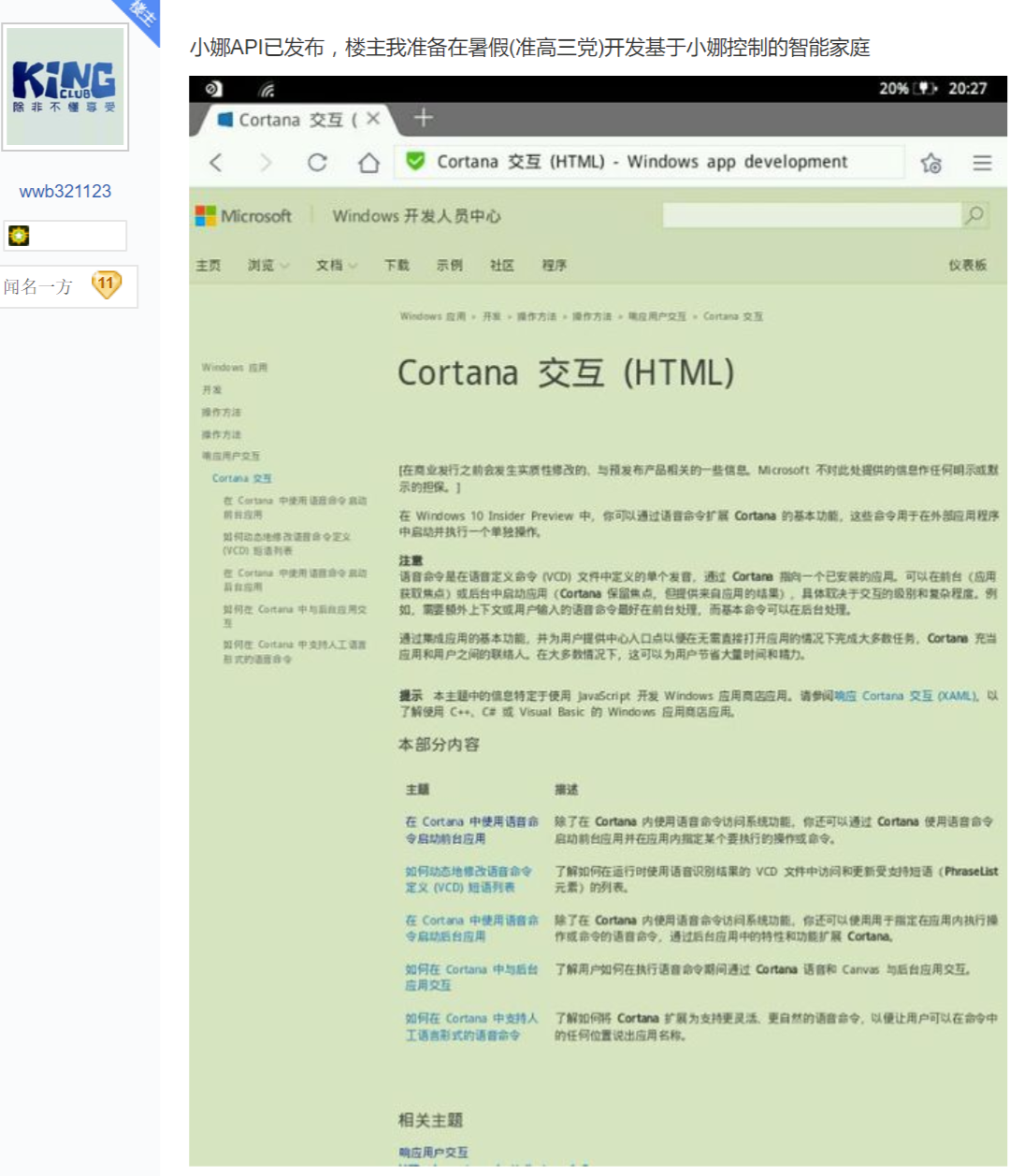
Task: Click the KING club avatar thumbnail
Action: click(x=64, y=84)
